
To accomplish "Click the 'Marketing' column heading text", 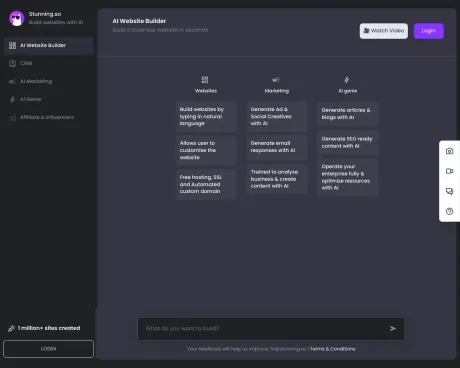I will tap(277, 91).
